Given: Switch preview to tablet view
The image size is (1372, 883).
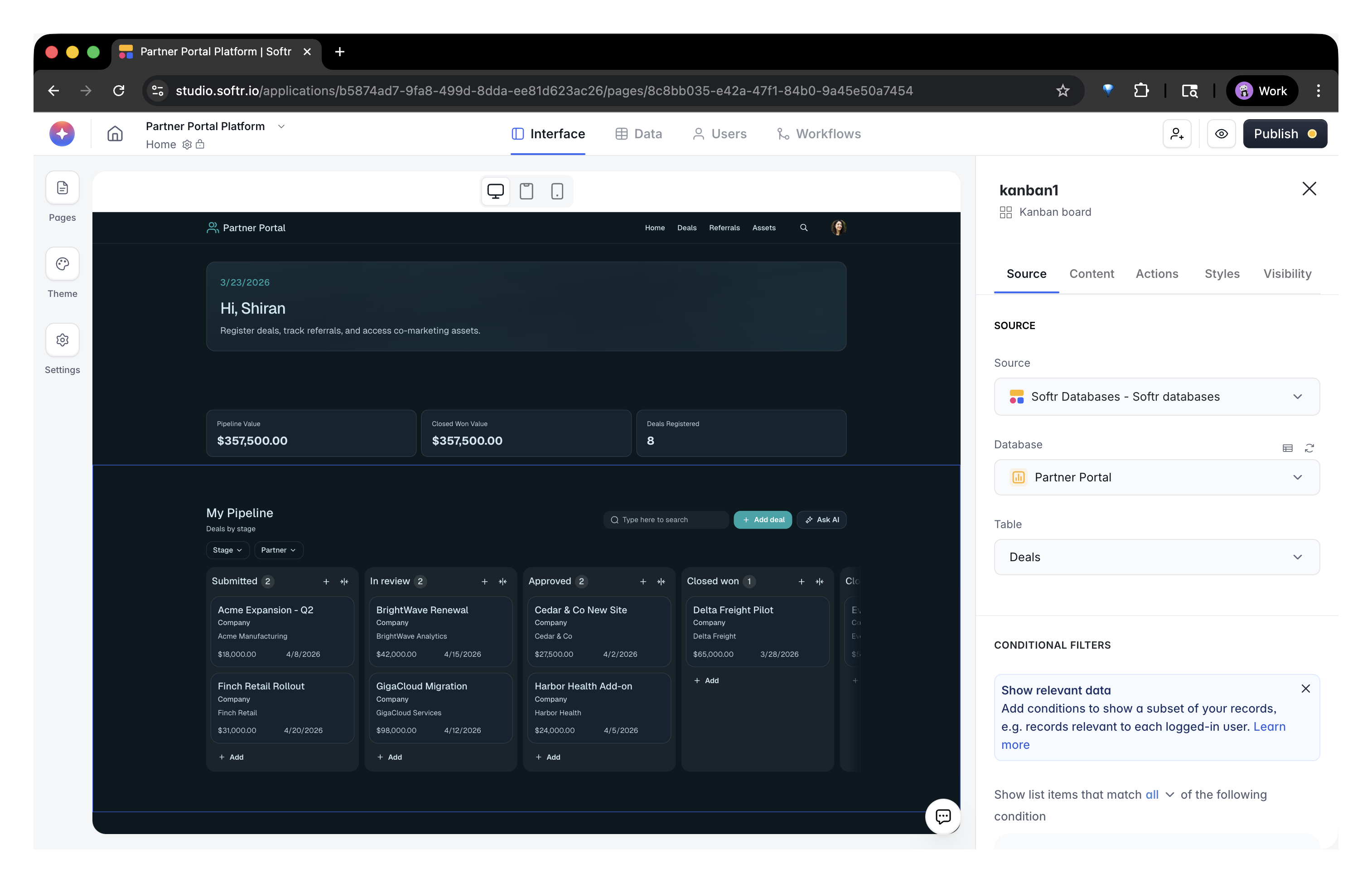Looking at the screenshot, I should coord(526,191).
